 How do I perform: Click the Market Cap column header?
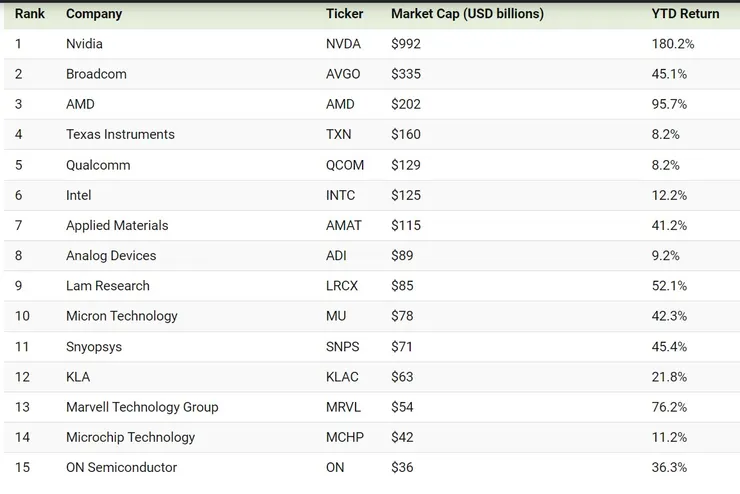[467, 14]
